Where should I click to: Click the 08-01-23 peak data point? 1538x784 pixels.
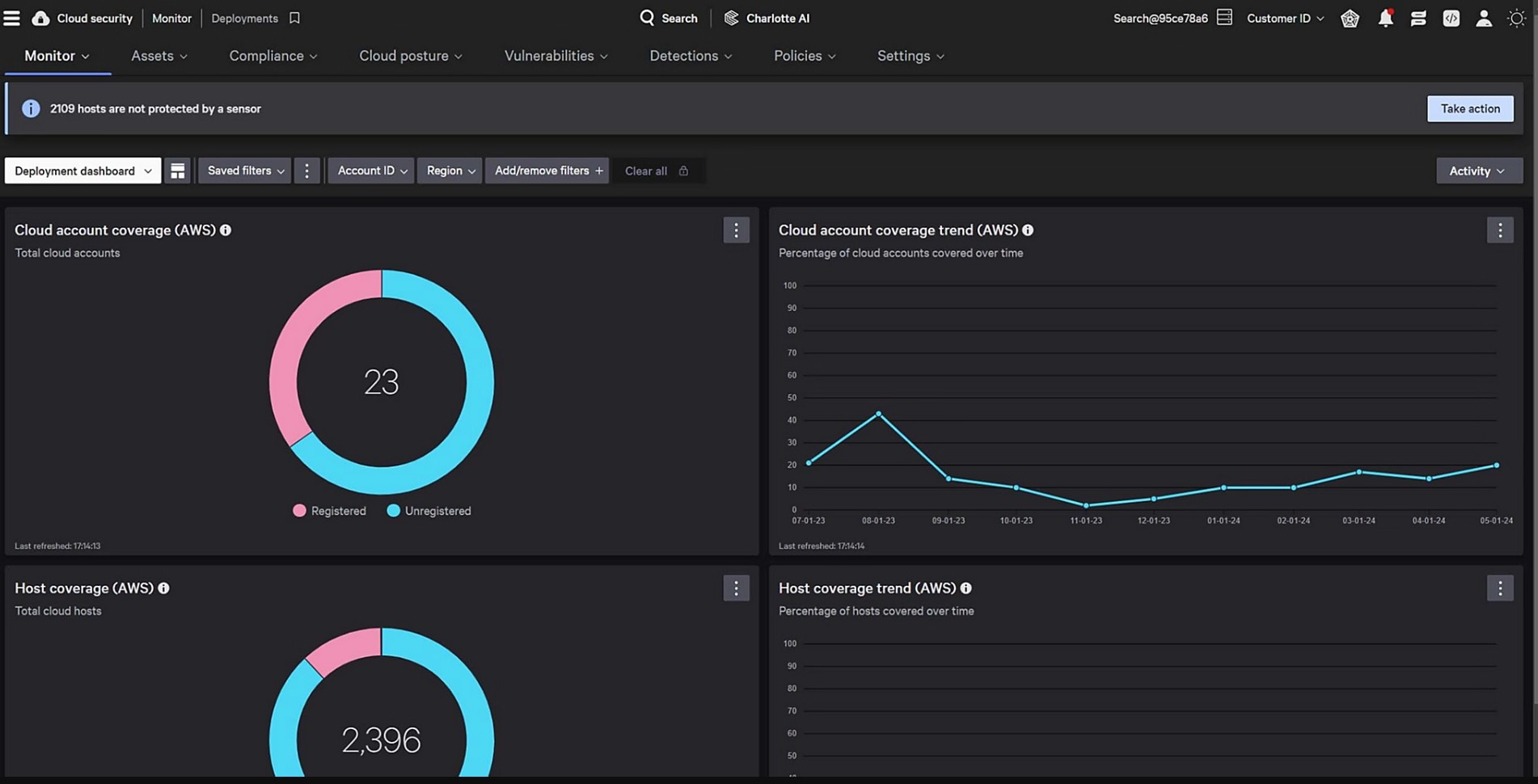(x=878, y=414)
